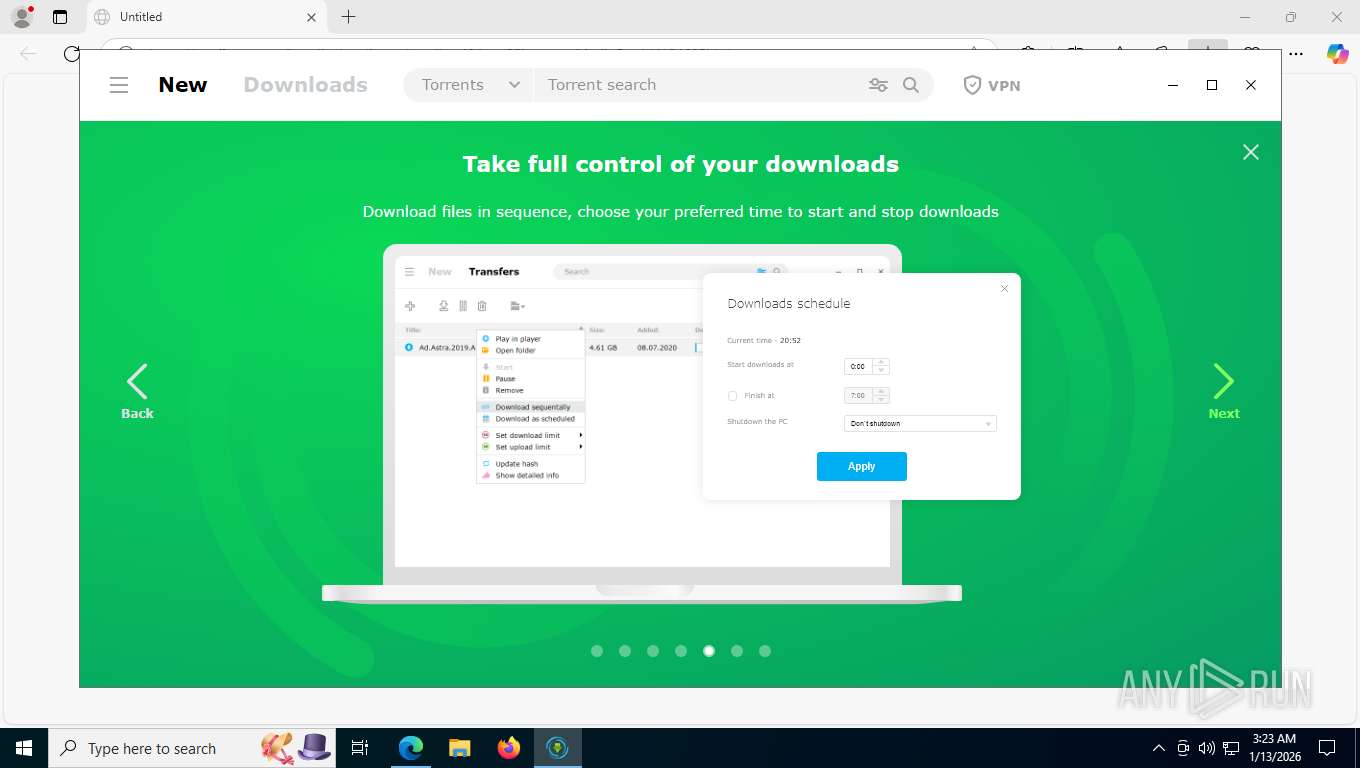Select the active torrent app taskbar icon
Viewport: 1360px width, 768px height.
click(x=558, y=748)
